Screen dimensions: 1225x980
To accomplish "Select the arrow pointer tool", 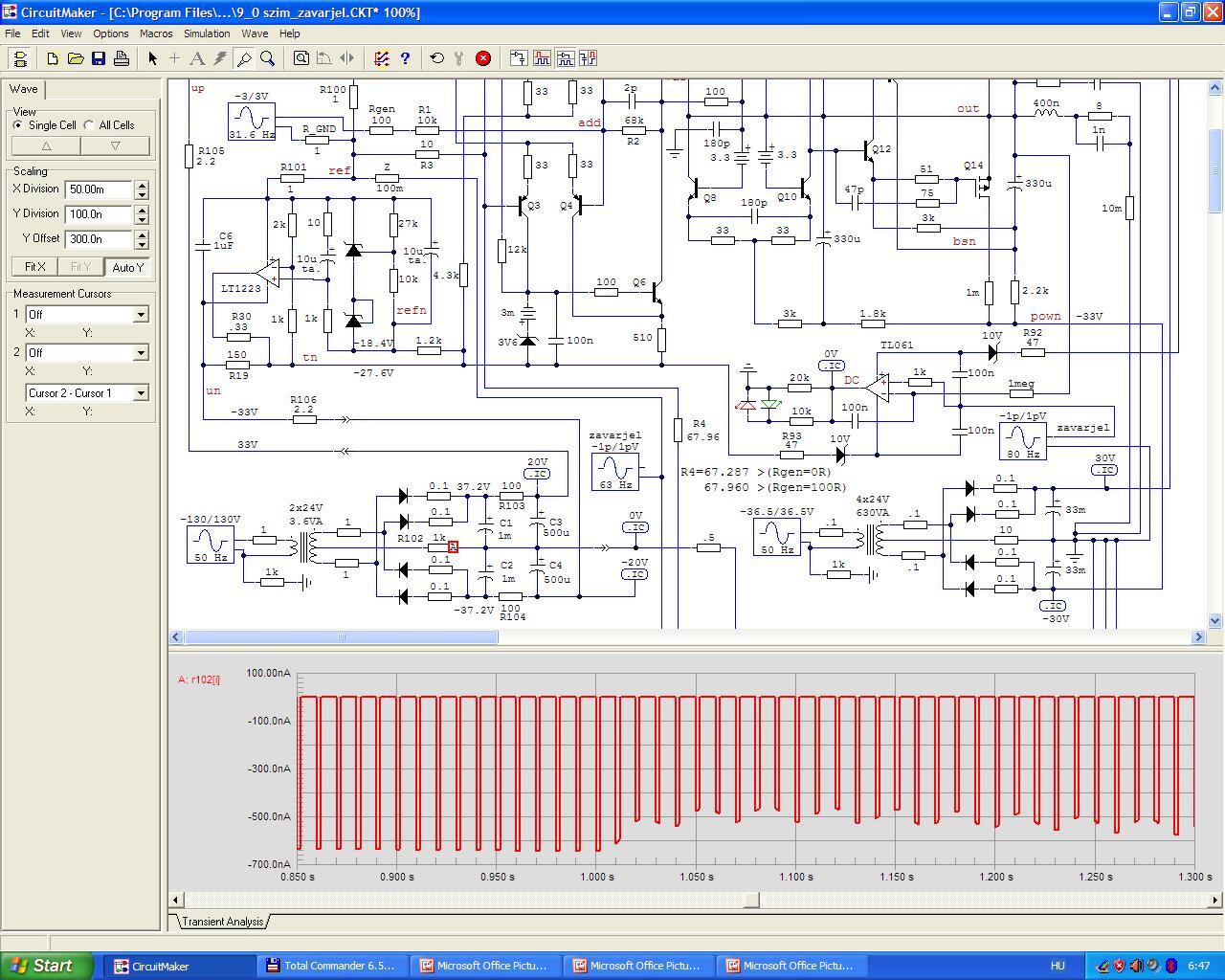I will tap(152, 58).
